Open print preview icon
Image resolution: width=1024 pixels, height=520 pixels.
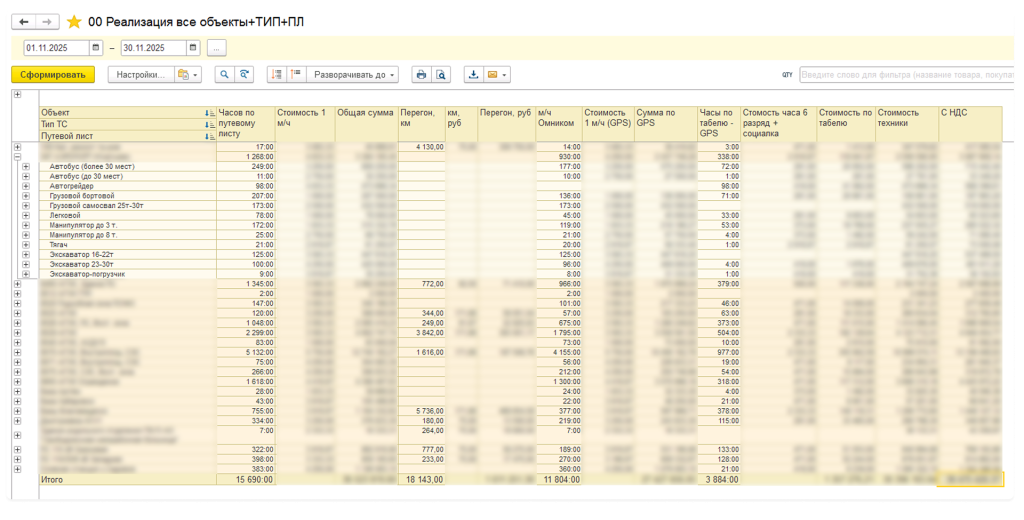(441, 75)
